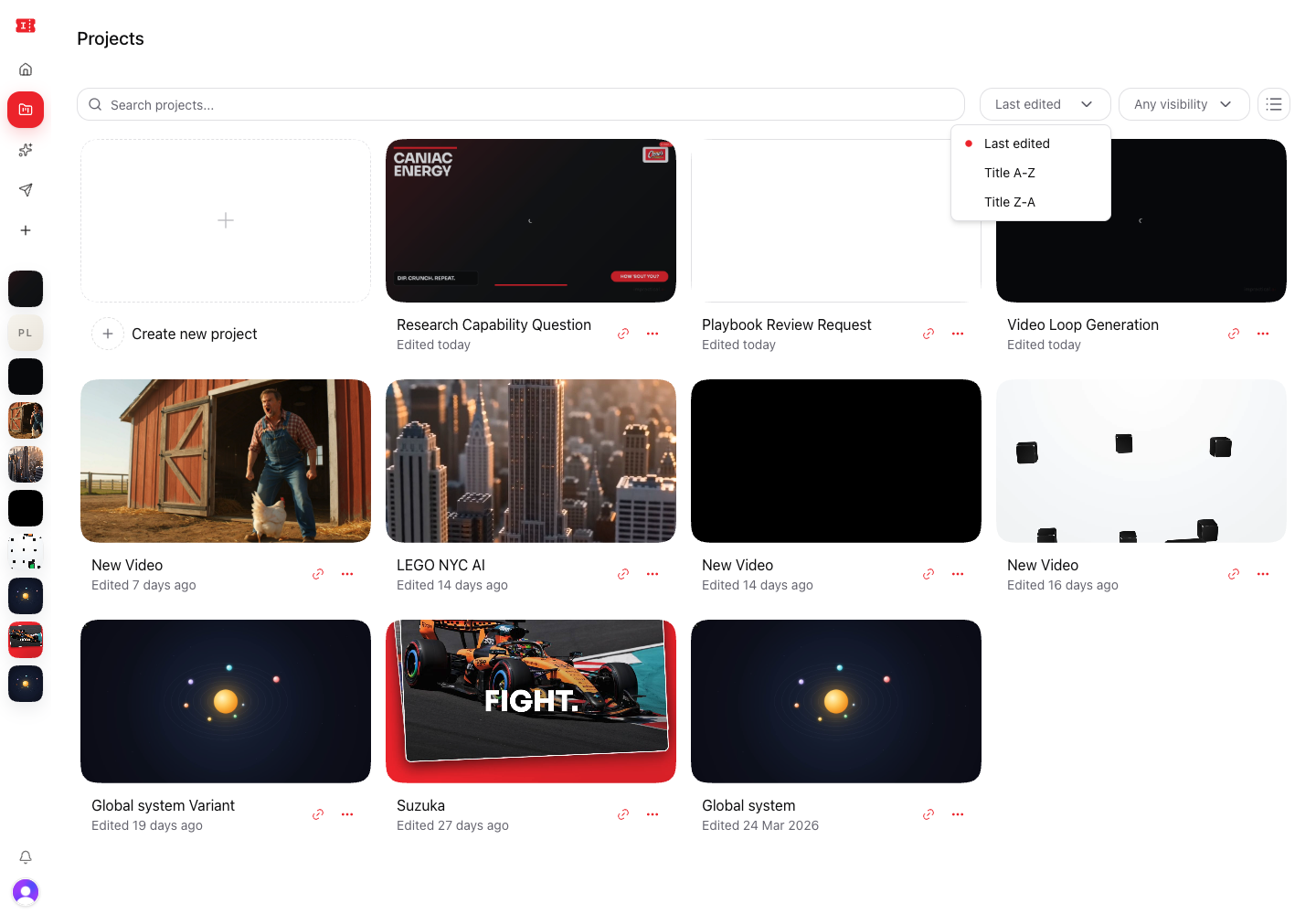Image resolution: width=1316 pixels, height=914 pixels.
Task: Choose Title Z-A sort option
Action: [1031, 202]
